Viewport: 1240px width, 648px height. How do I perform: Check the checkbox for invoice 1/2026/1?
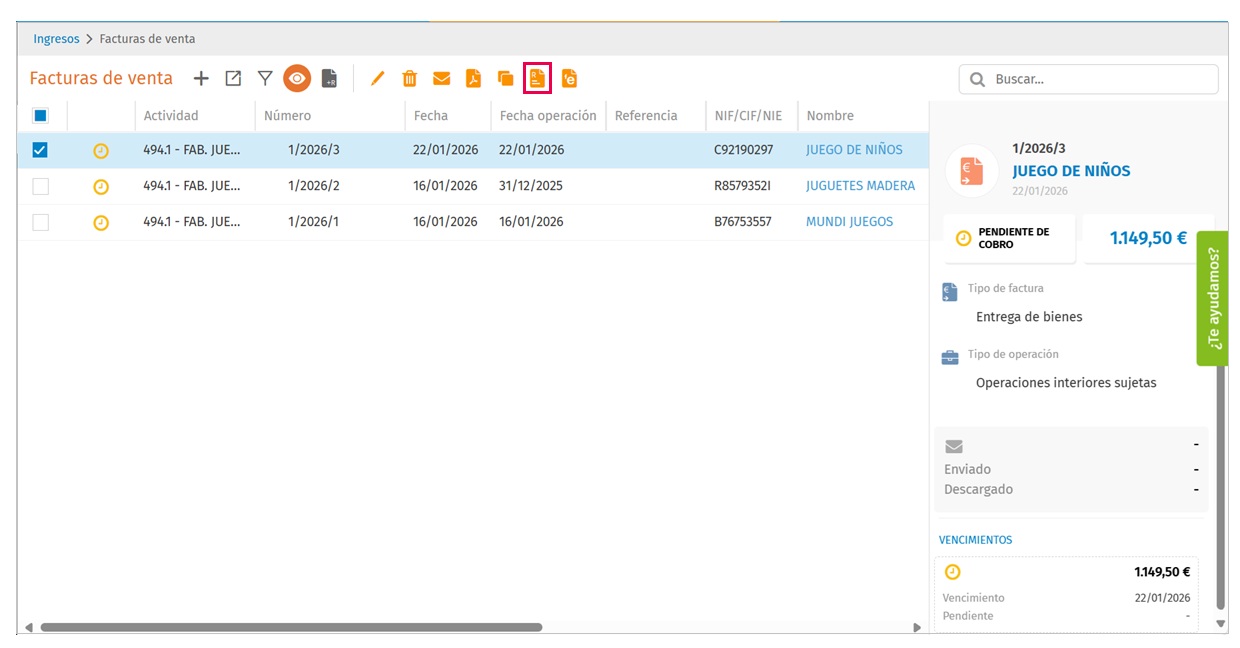[40, 222]
